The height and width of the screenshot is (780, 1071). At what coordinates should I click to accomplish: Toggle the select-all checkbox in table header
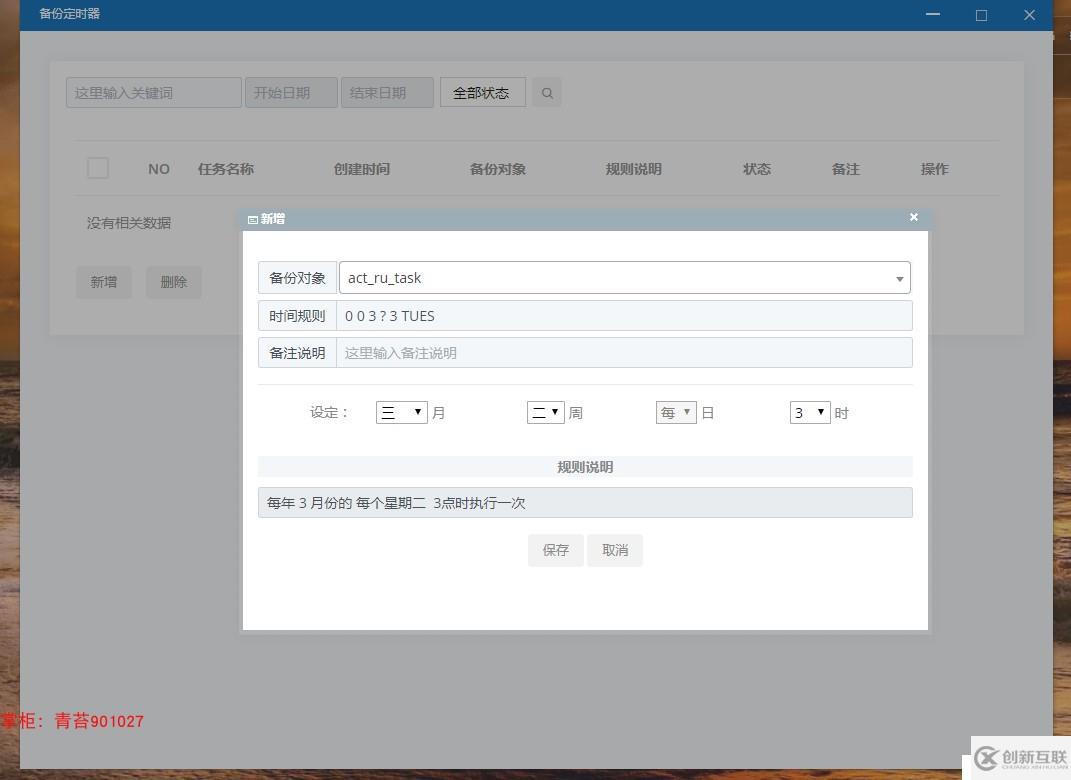[98, 168]
